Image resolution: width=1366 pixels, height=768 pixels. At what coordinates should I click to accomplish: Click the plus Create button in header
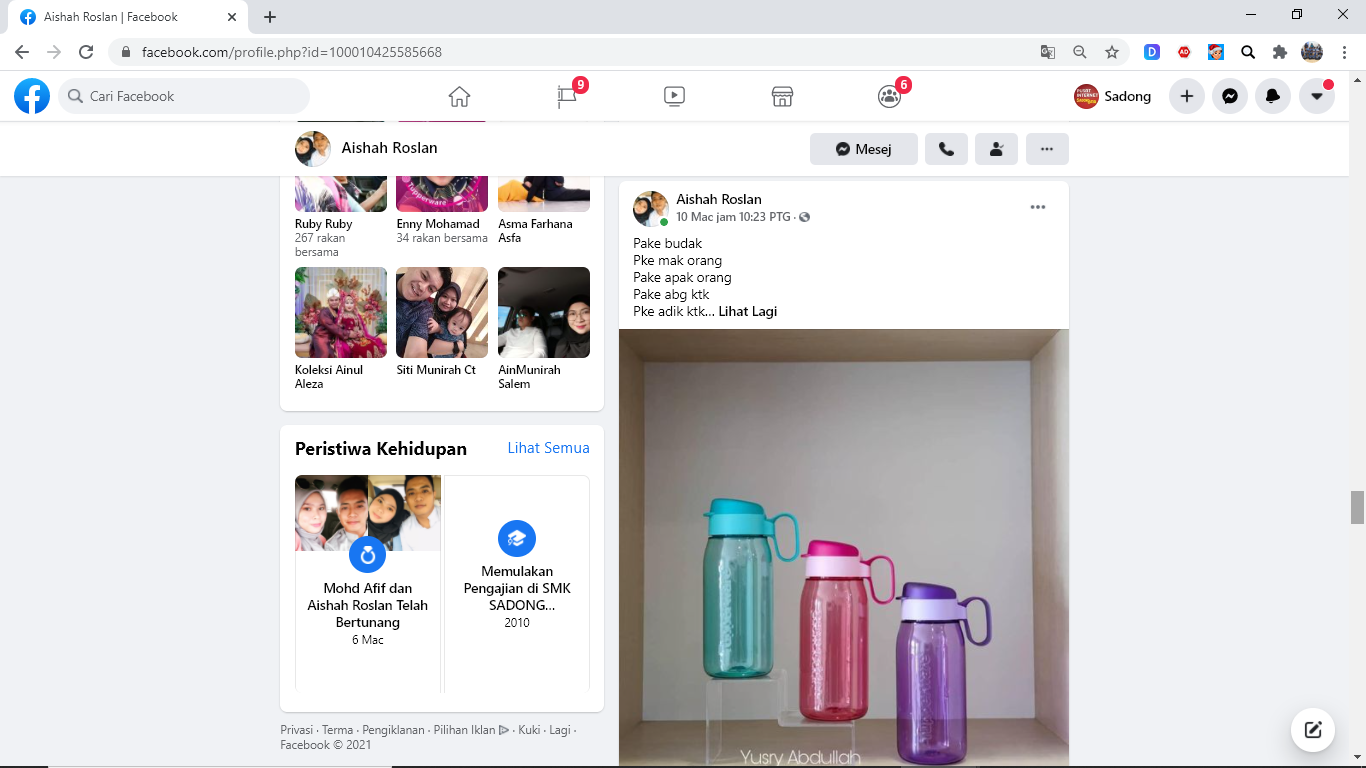click(x=1187, y=96)
